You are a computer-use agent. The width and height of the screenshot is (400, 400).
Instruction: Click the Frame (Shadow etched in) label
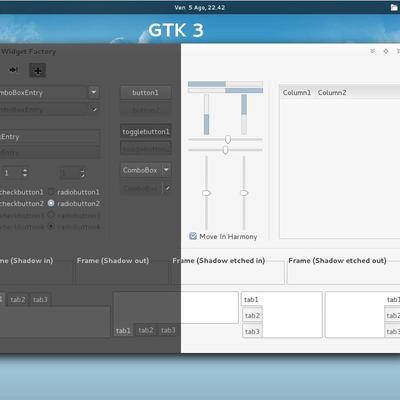219,260
